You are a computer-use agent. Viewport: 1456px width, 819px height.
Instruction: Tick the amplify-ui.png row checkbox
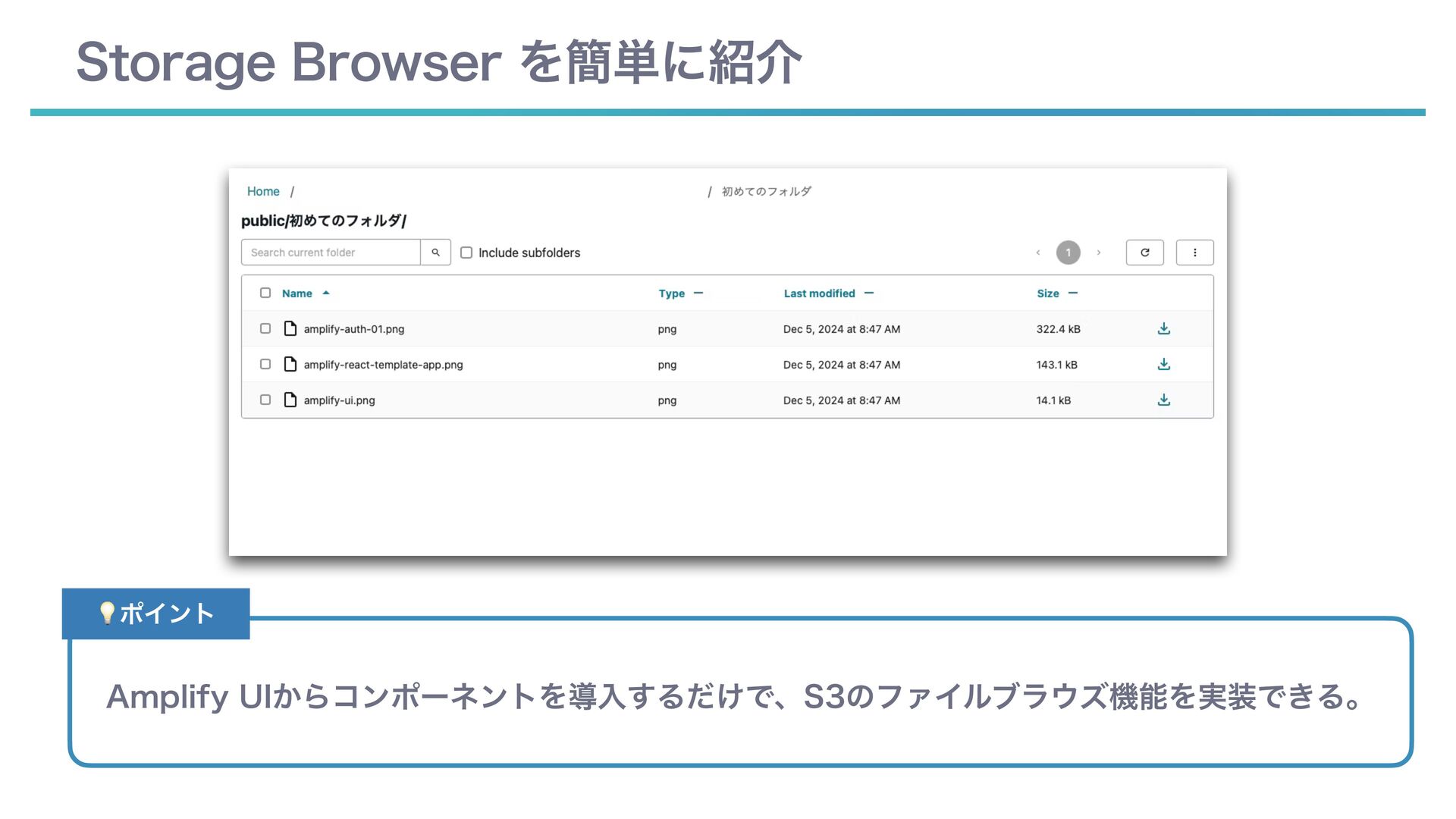click(265, 400)
